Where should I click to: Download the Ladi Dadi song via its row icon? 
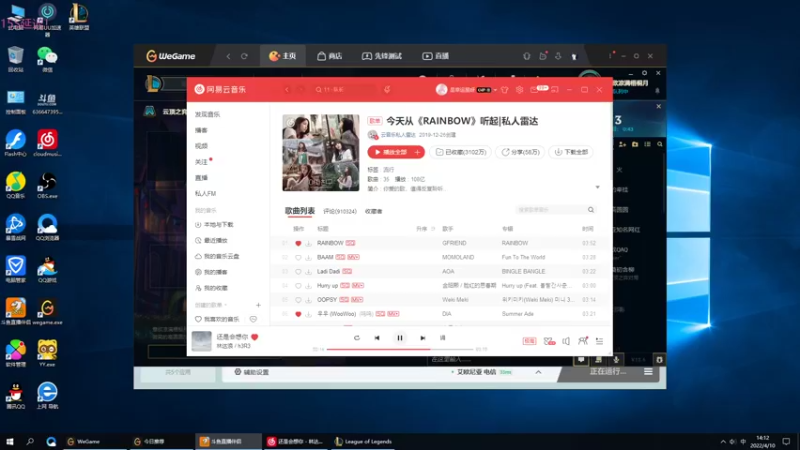coord(308,272)
